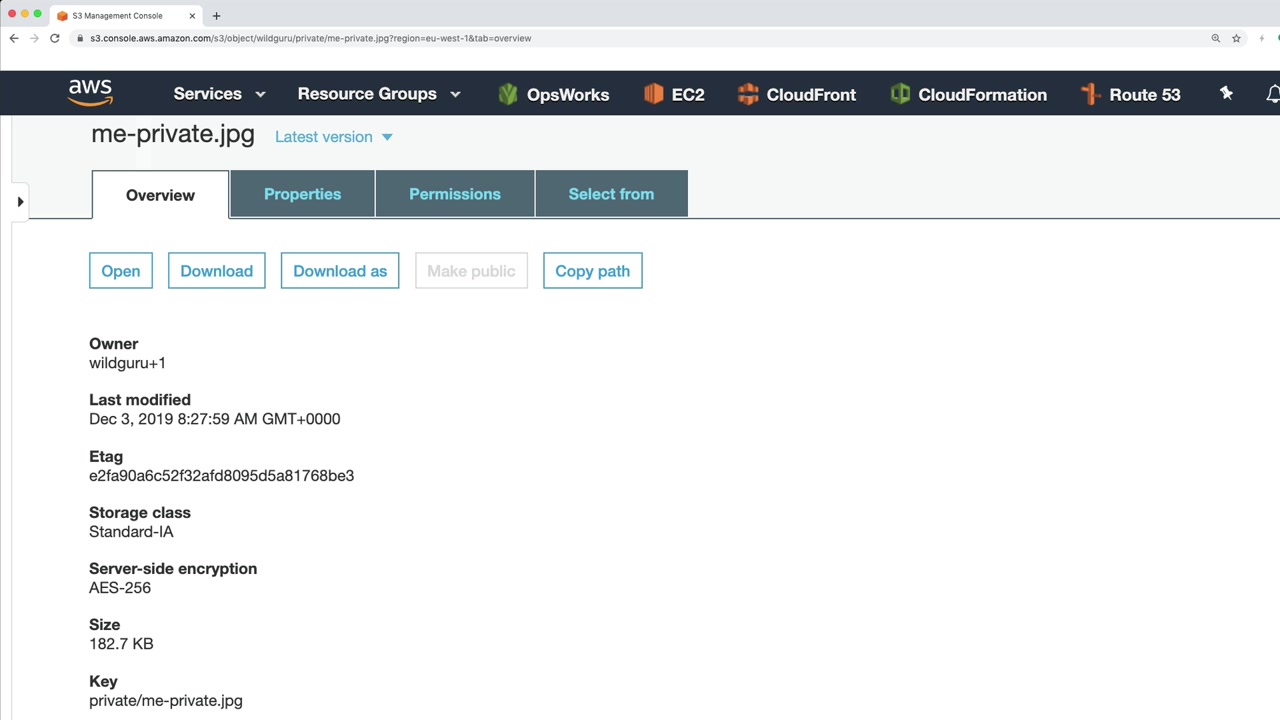1280x720 pixels.
Task: Click the Etag hash value e2fa90a6c52f32afd8095d5a81768be3
Action: point(221,476)
